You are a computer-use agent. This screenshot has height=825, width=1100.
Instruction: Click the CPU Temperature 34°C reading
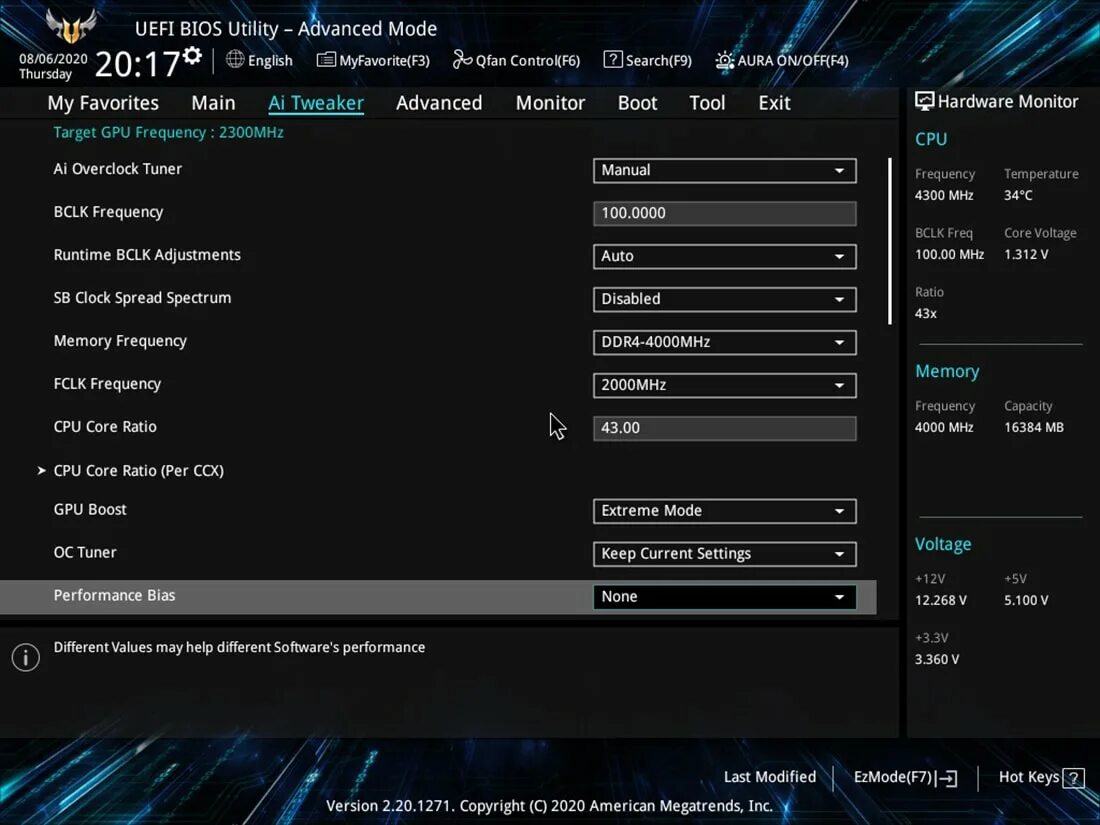coord(1018,196)
